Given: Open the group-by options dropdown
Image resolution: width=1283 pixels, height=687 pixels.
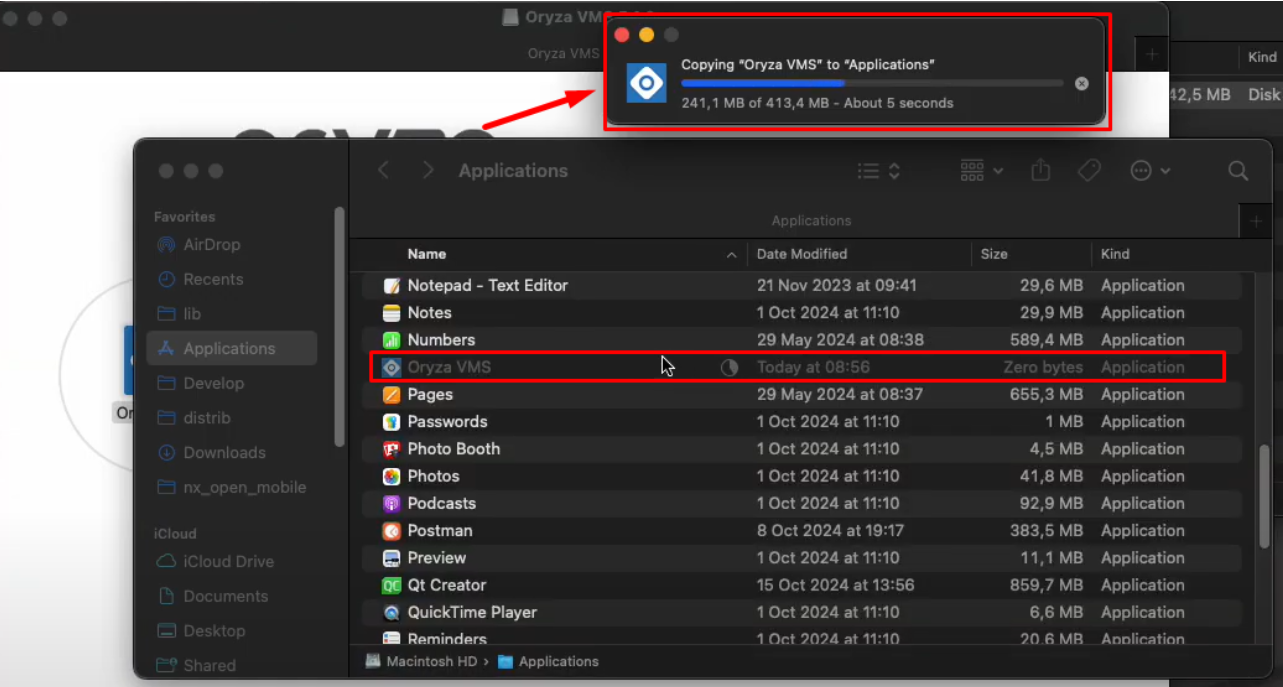Looking at the screenshot, I should [981, 171].
